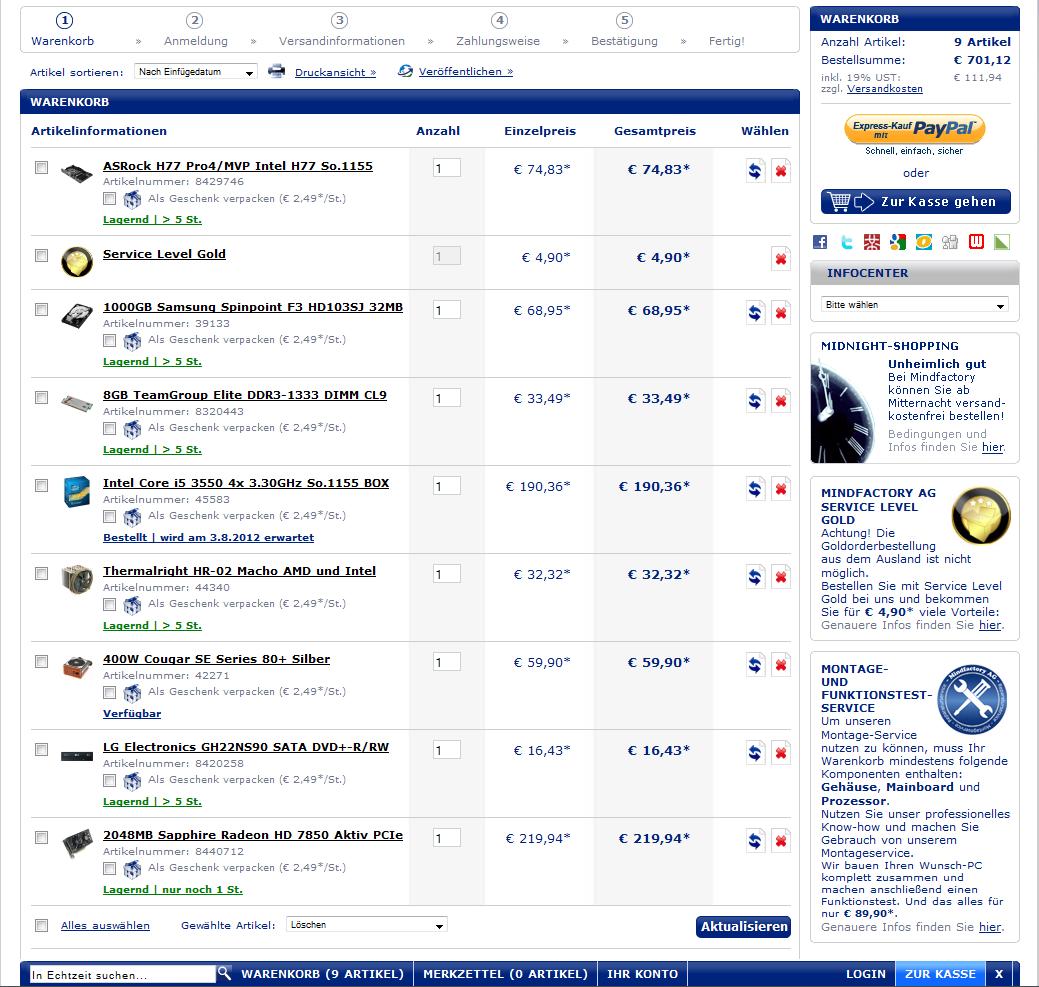Tick the Service Level Gold row checkbox
Viewport: 1039px width, 987px height.
coord(42,255)
